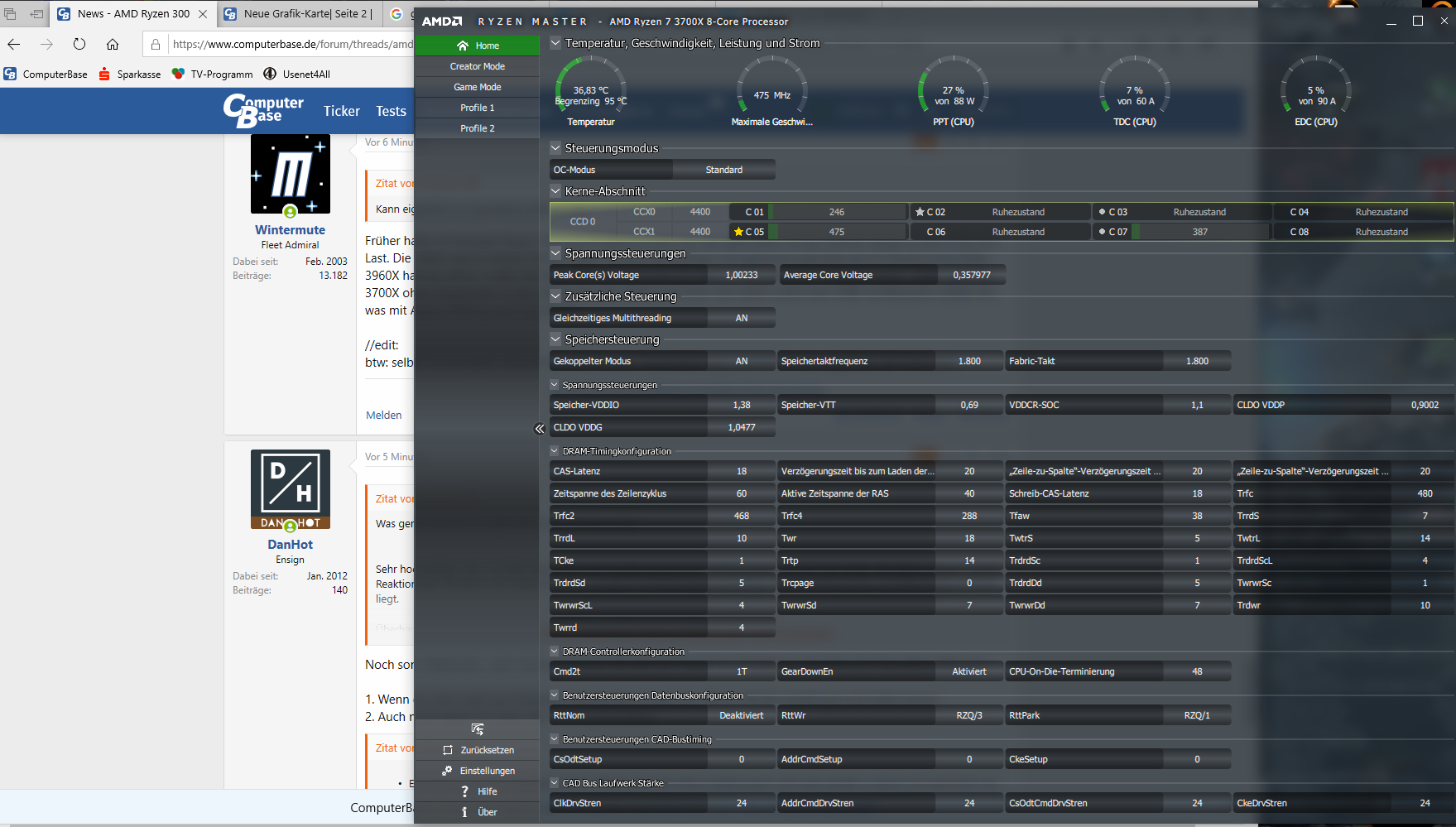1456x827 pixels.
Task: Click the Zurücksetzen reset icon
Action: click(x=448, y=750)
